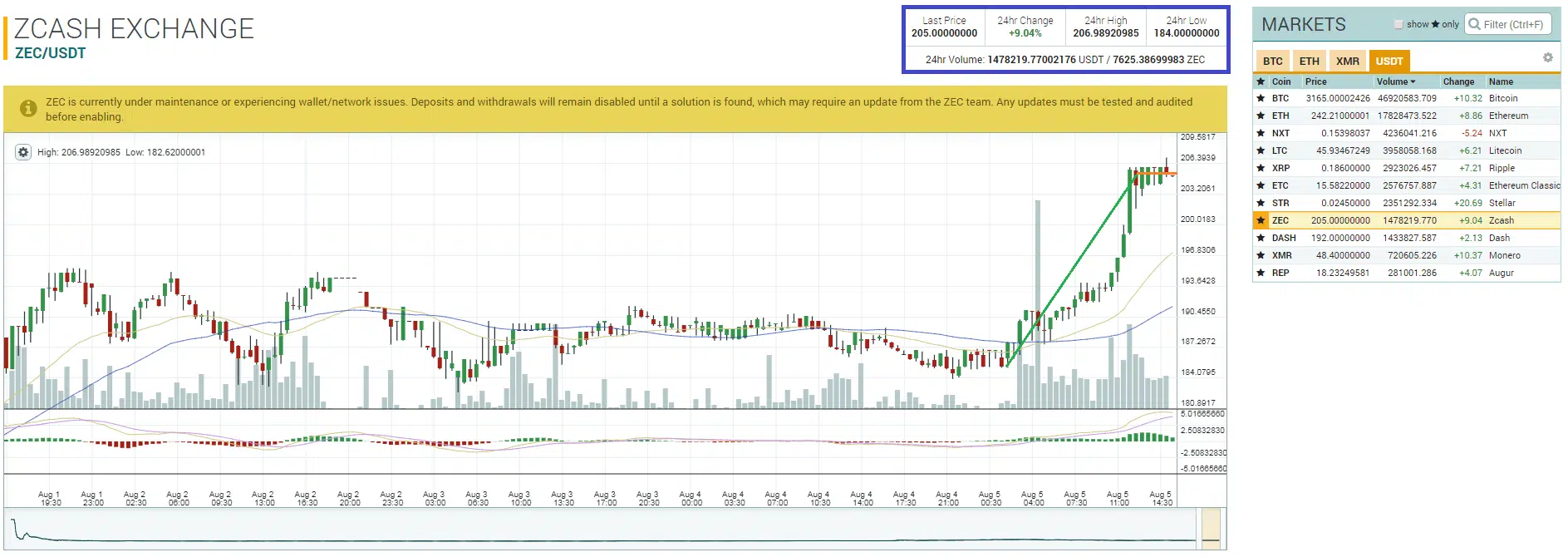Click the star column header icon
The width and height of the screenshot is (1568, 557).
(1261, 81)
